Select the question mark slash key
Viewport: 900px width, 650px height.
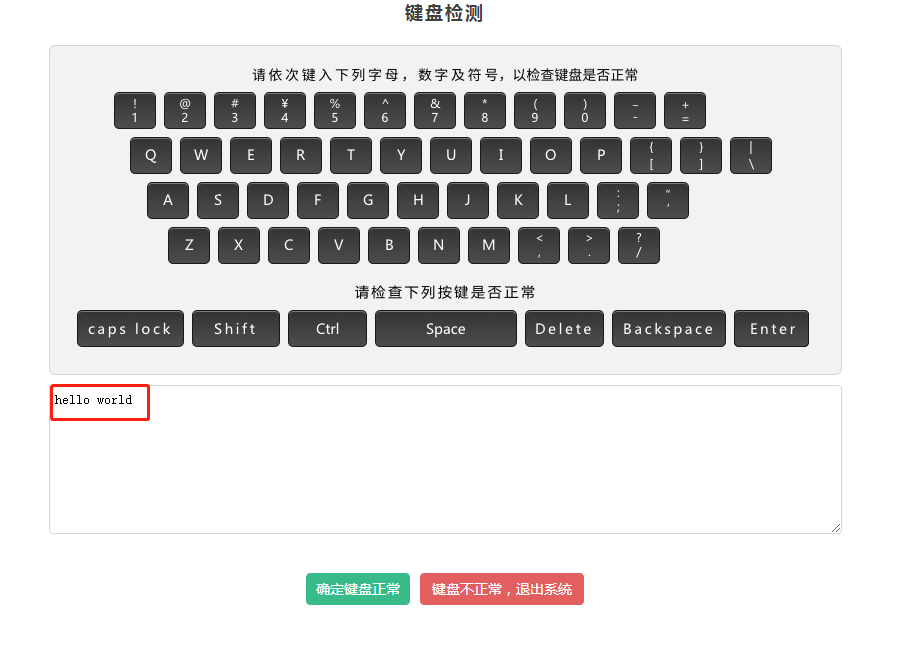(639, 245)
